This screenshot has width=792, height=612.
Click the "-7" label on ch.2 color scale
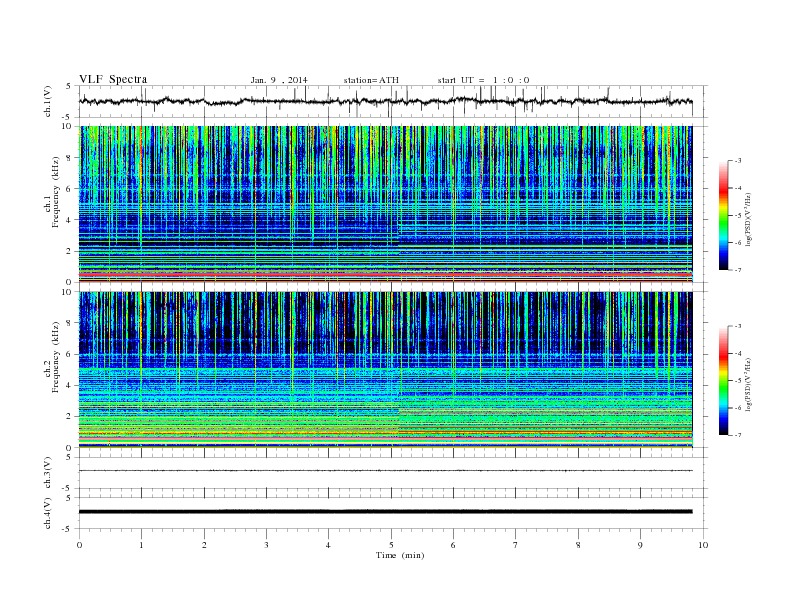[x=737, y=435]
